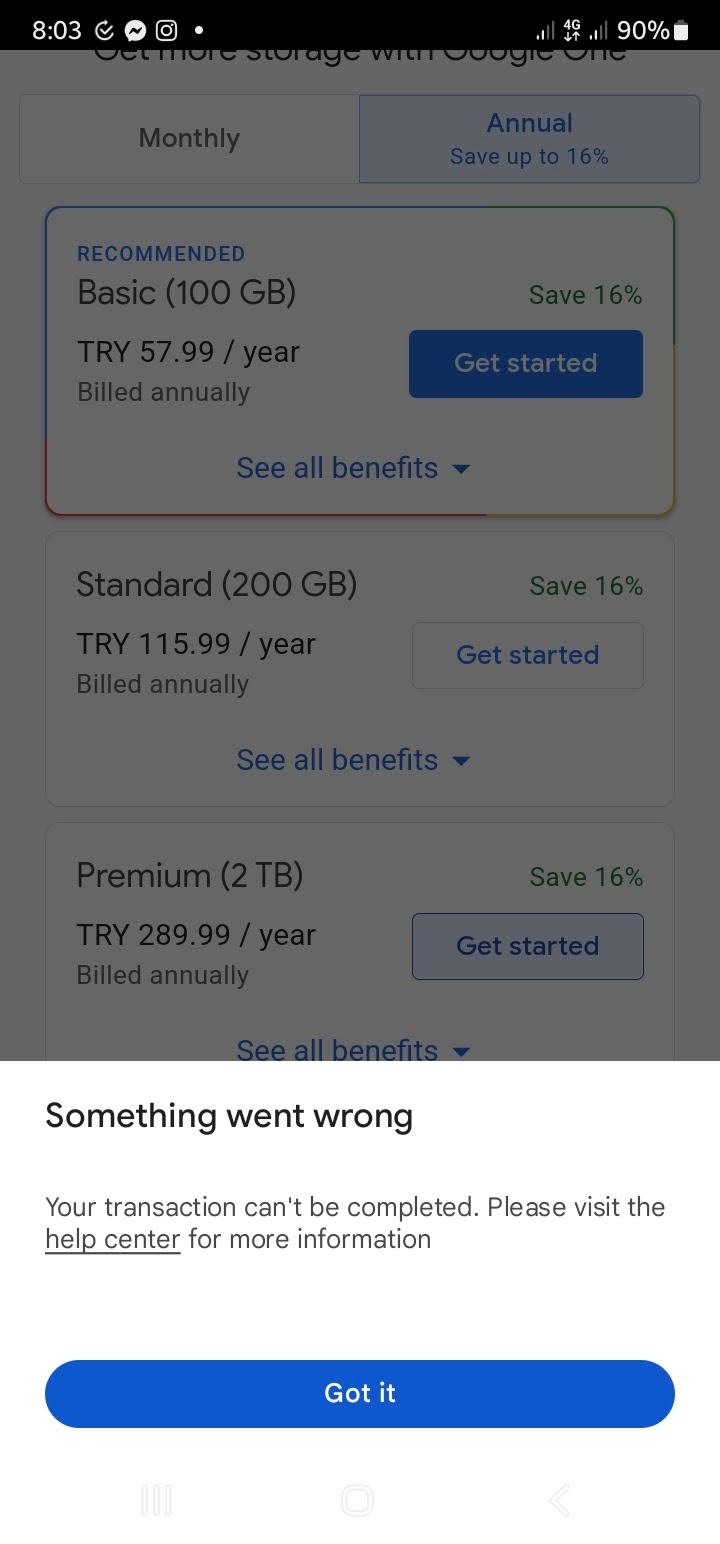This screenshot has height=1544, width=720.
Task: Tap the Messenger notification icon
Action: pyautogui.click(x=135, y=31)
